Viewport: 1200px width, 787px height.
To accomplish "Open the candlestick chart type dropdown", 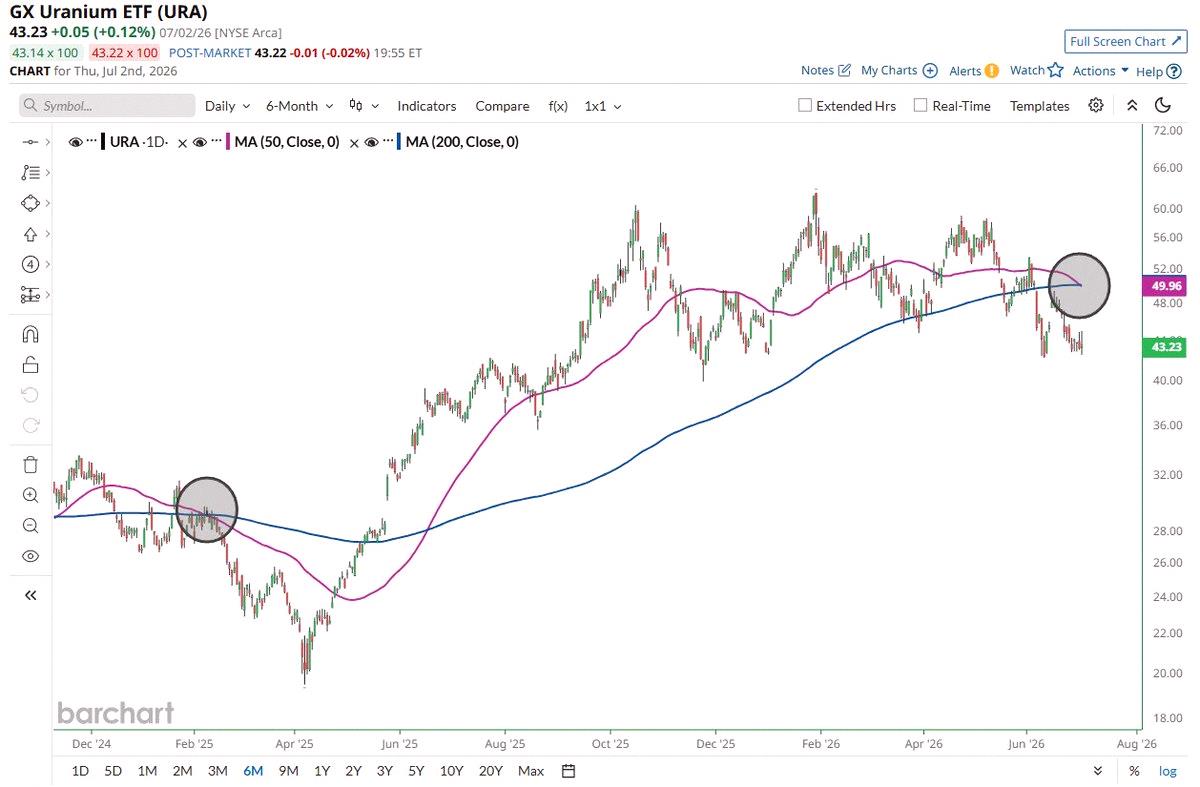I will (x=364, y=105).
